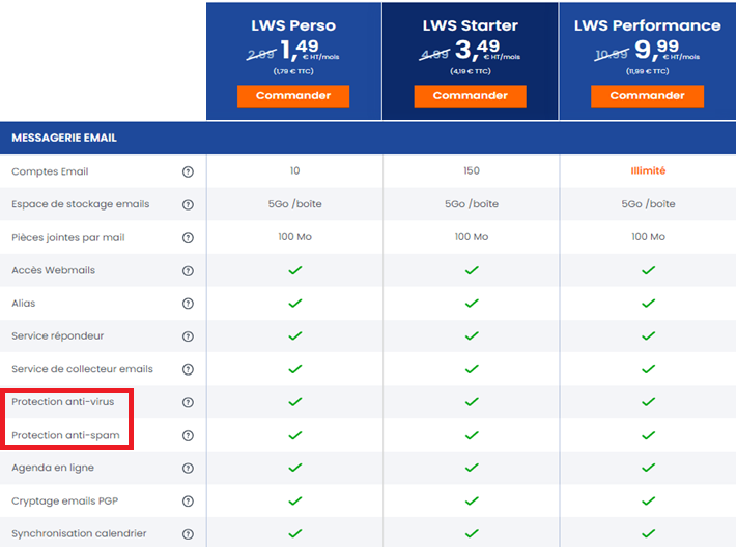Click the Alias question mark icon
The image size is (736, 548).
tap(188, 303)
